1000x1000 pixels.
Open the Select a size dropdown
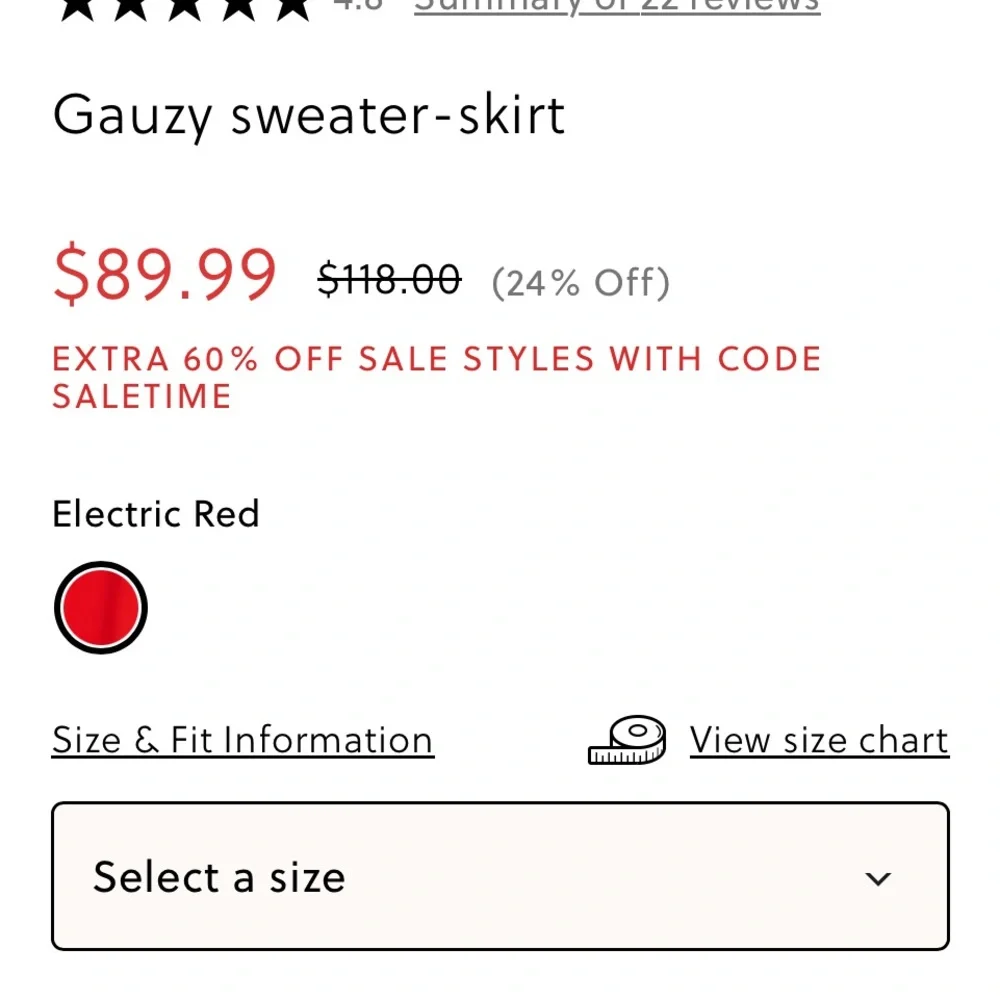click(x=500, y=877)
